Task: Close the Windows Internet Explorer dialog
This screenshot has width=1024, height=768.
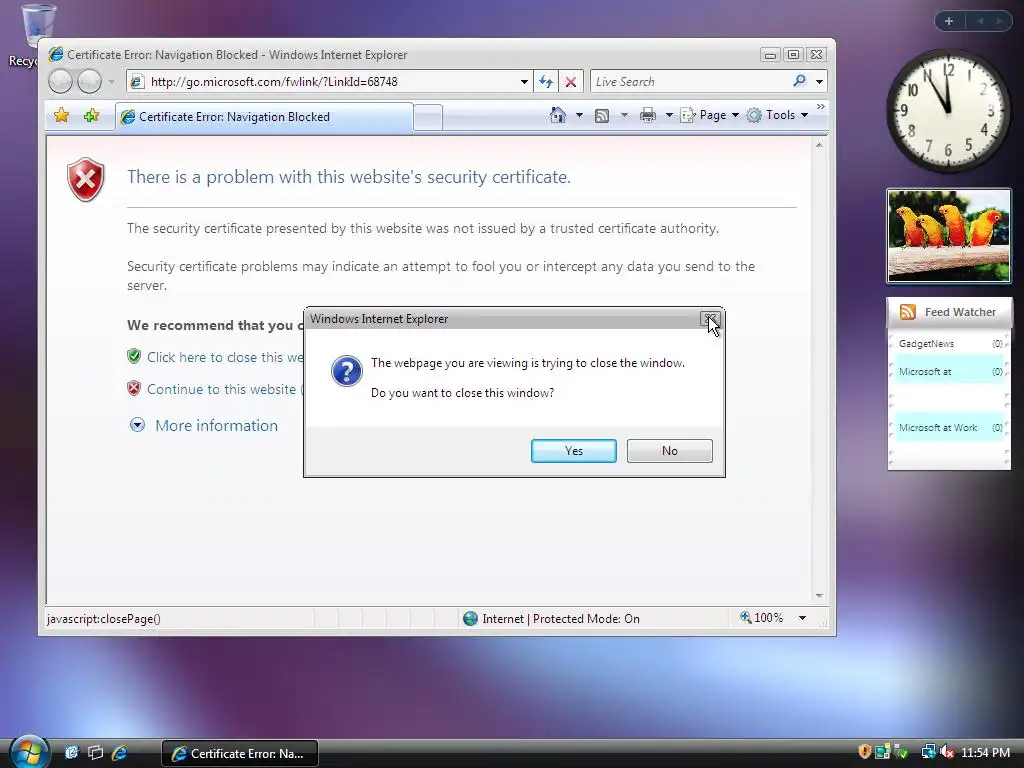Action: 709,319
